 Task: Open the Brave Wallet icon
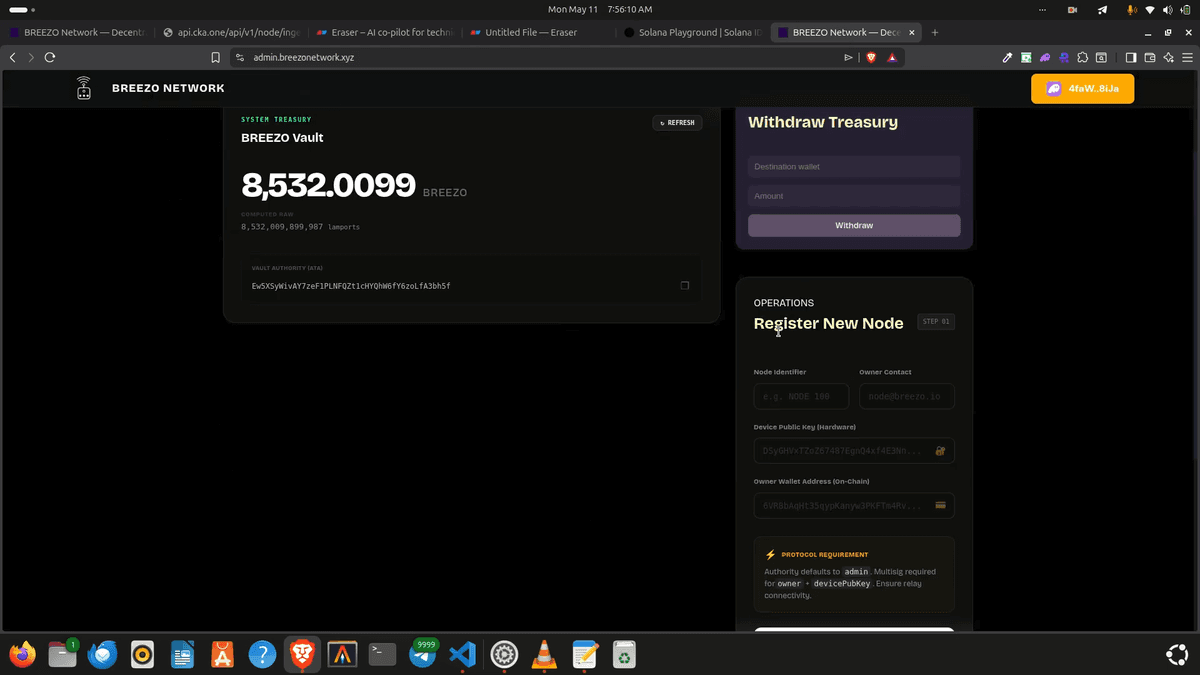(1150, 58)
